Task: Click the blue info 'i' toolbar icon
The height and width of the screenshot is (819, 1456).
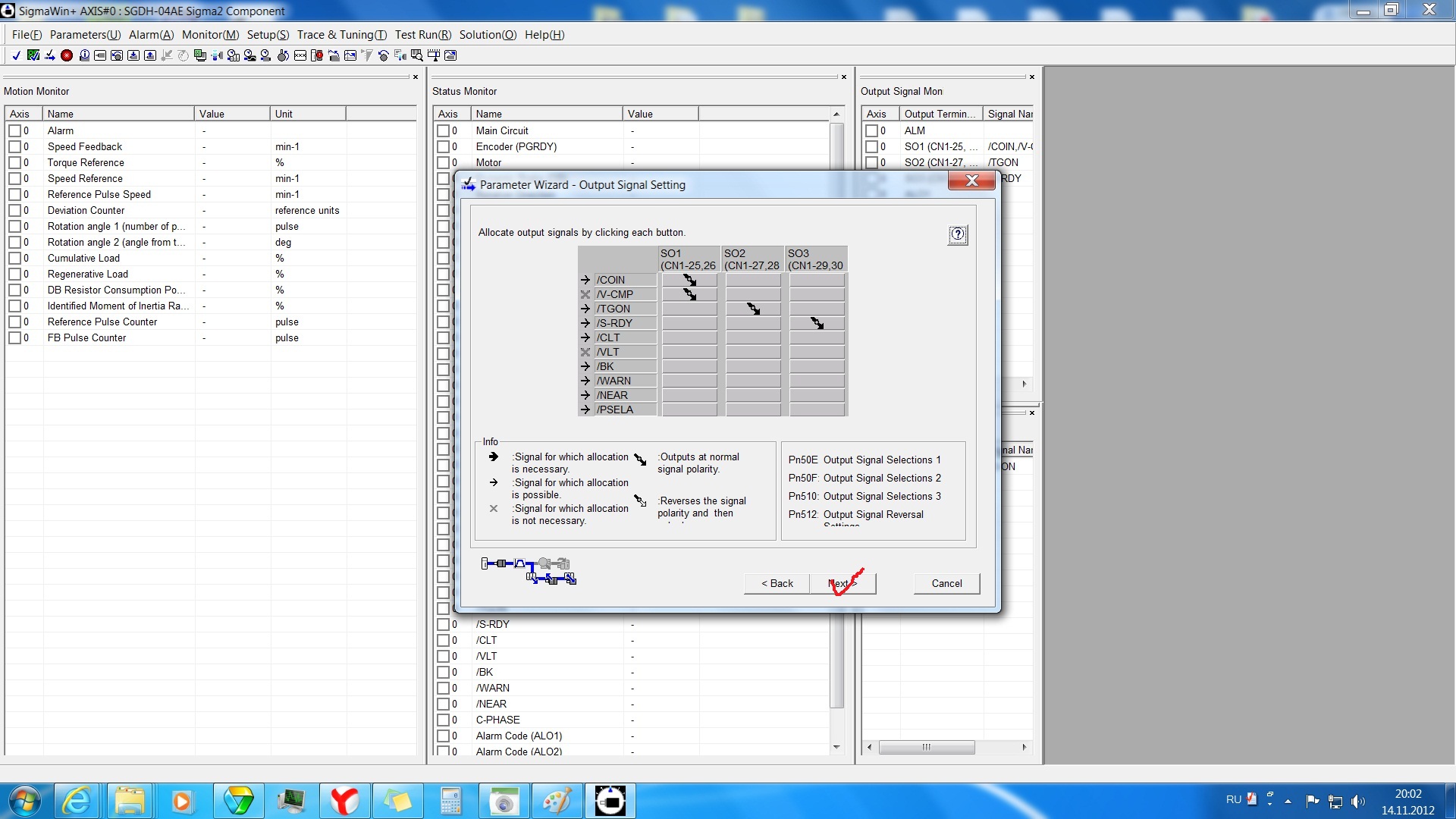Action: pyautogui.click(x=84, y=55)
